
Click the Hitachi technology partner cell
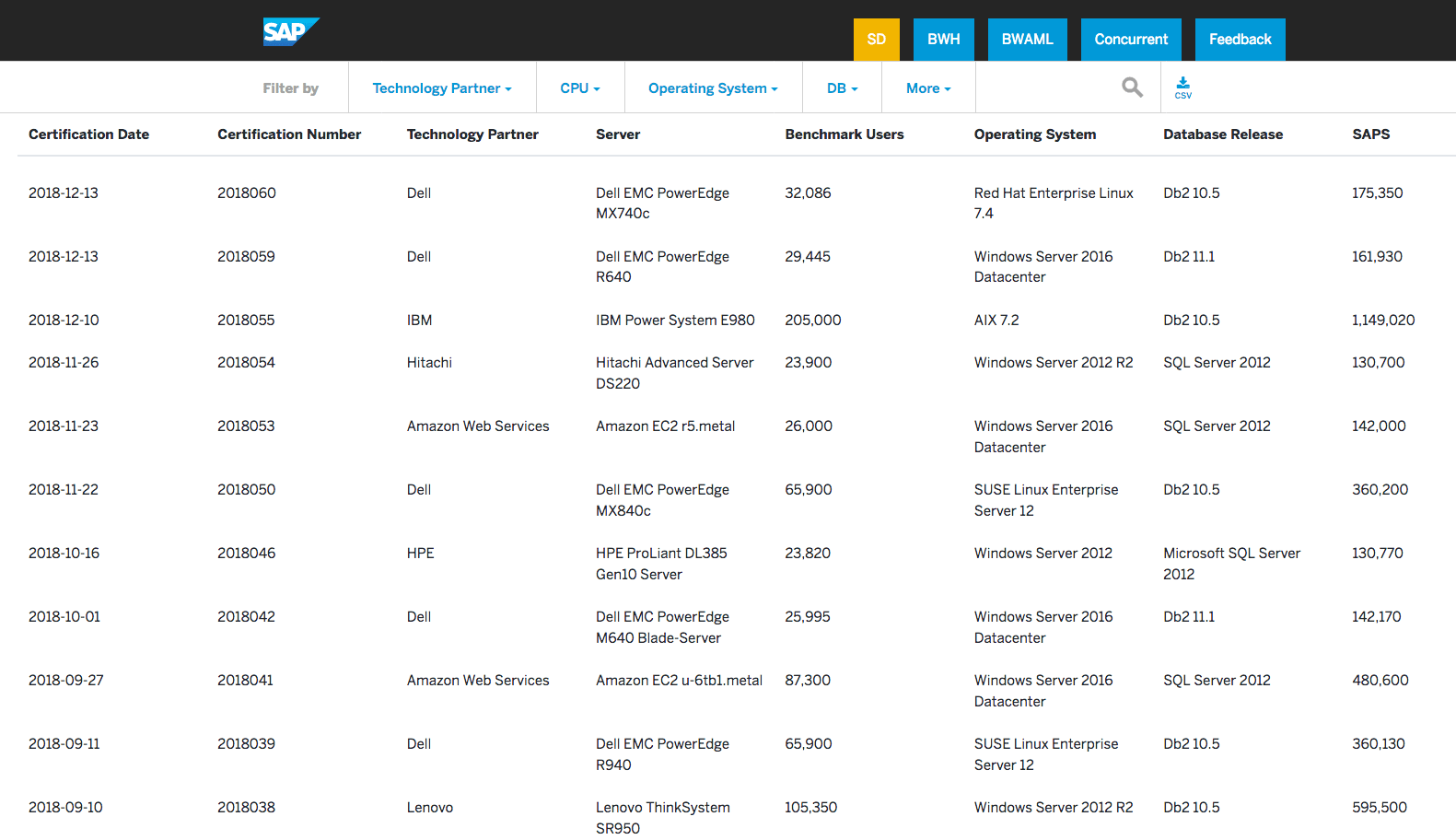[429, 363]
